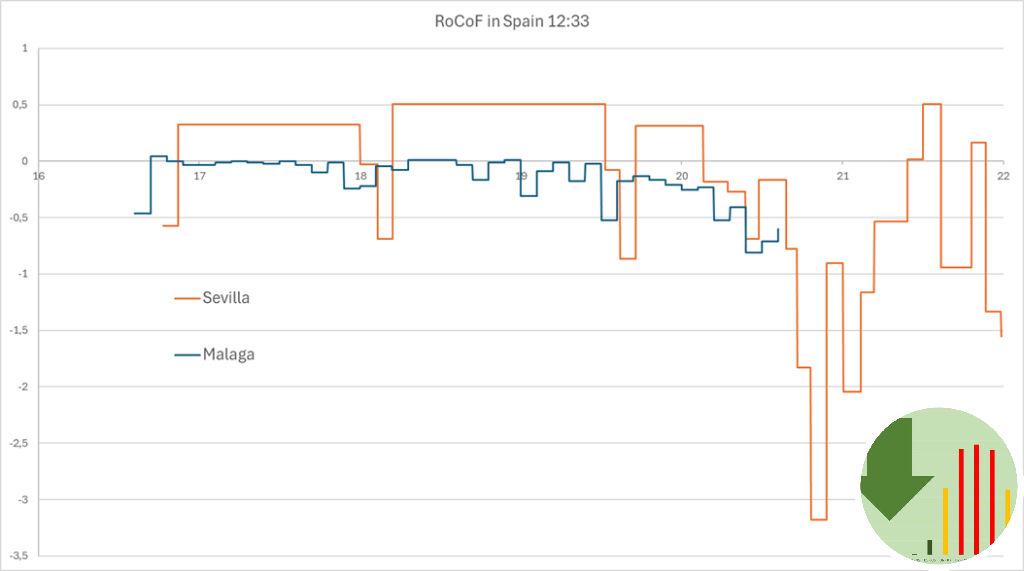Select the Sevilla legend label
This screenshot has height=571, width=1024.
226,298
